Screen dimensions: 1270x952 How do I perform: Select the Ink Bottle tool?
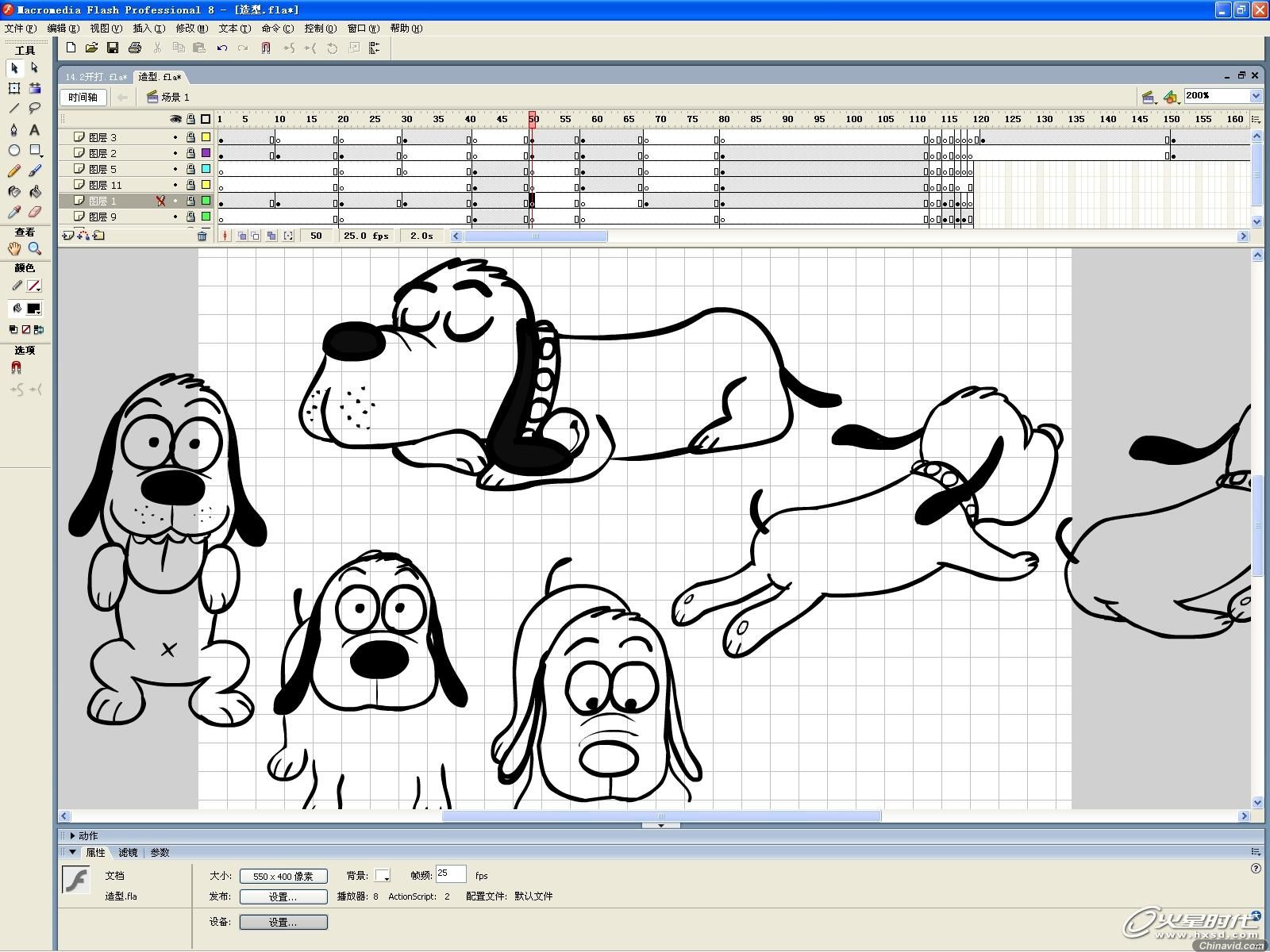[x=14, y=191]
